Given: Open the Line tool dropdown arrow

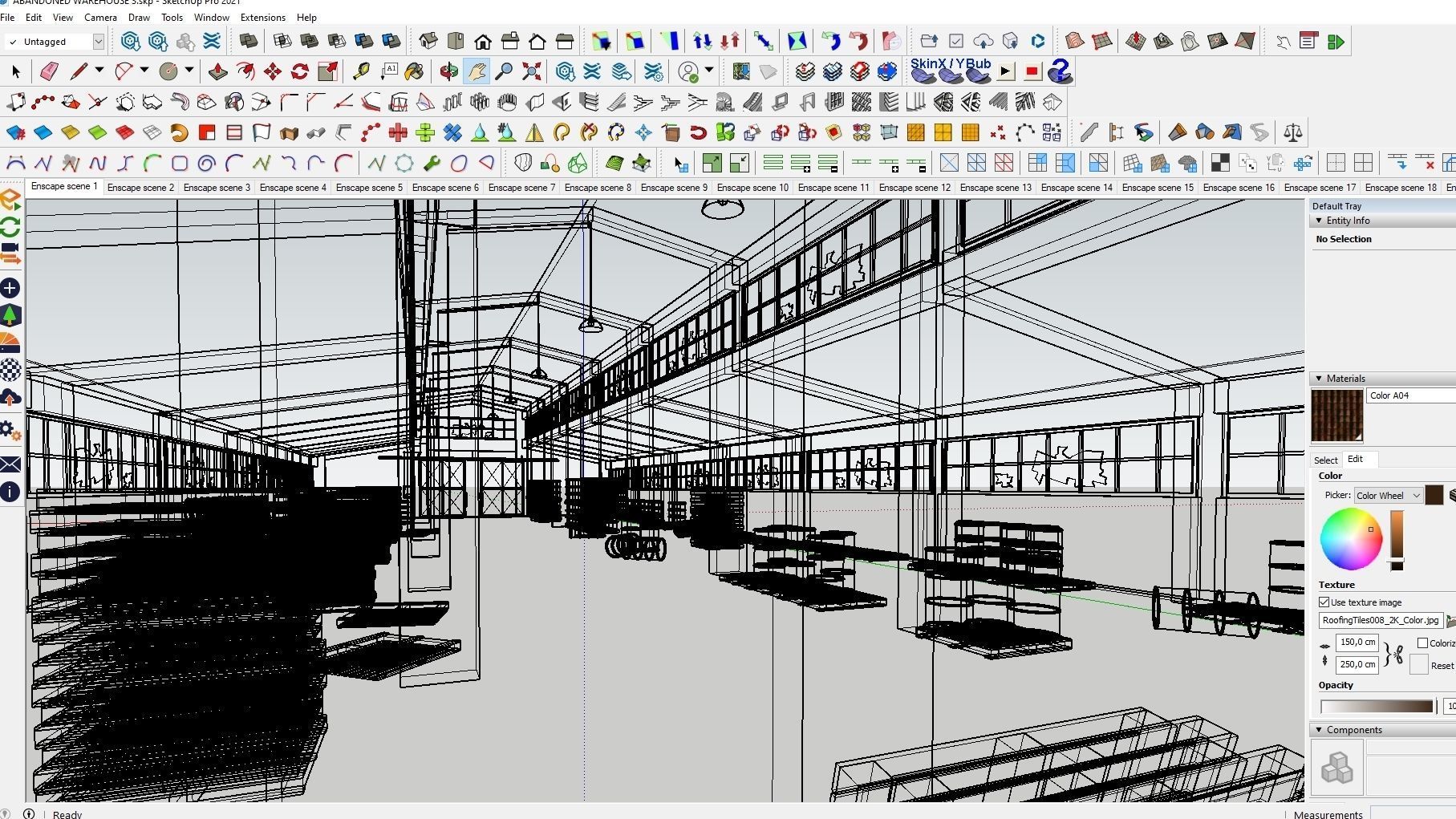Looking at the screenshot, I should pyautogui.click(x=99, y=71).
